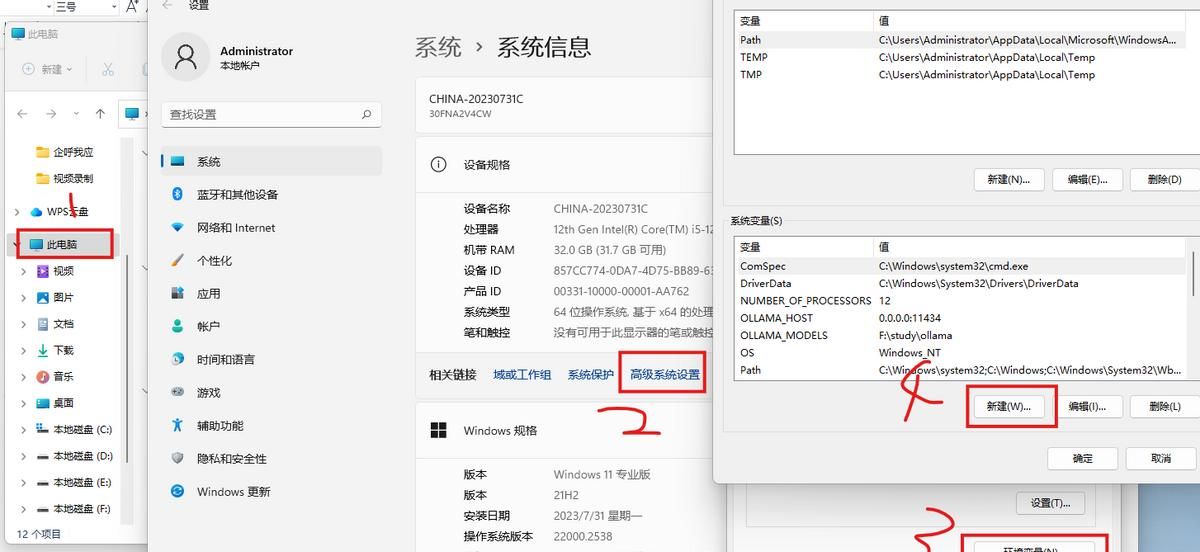
Task: Open 个性化 settings page
Action: 214,260
